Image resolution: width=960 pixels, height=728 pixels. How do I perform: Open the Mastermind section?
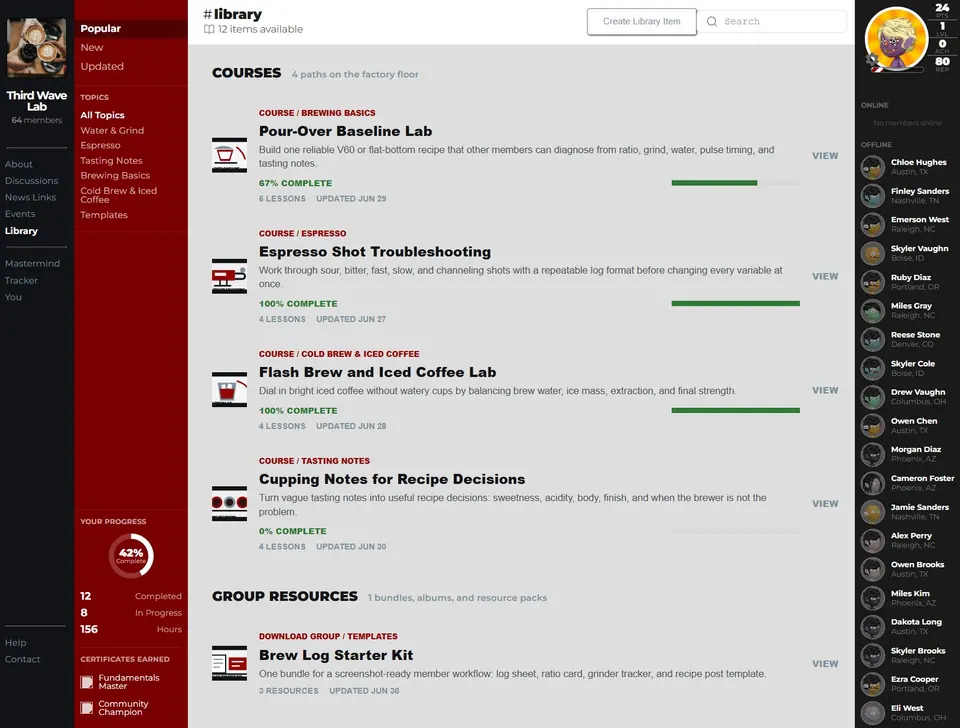tap(32, 263)
